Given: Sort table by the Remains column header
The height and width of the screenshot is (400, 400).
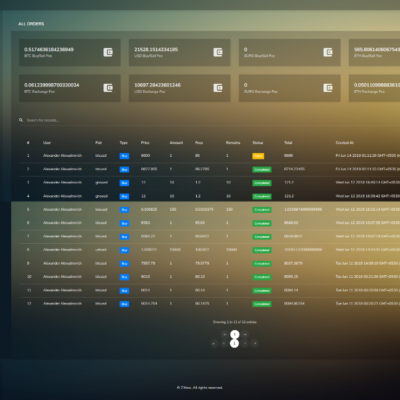Looking at the screenshot, I should (x=233, y=143).
